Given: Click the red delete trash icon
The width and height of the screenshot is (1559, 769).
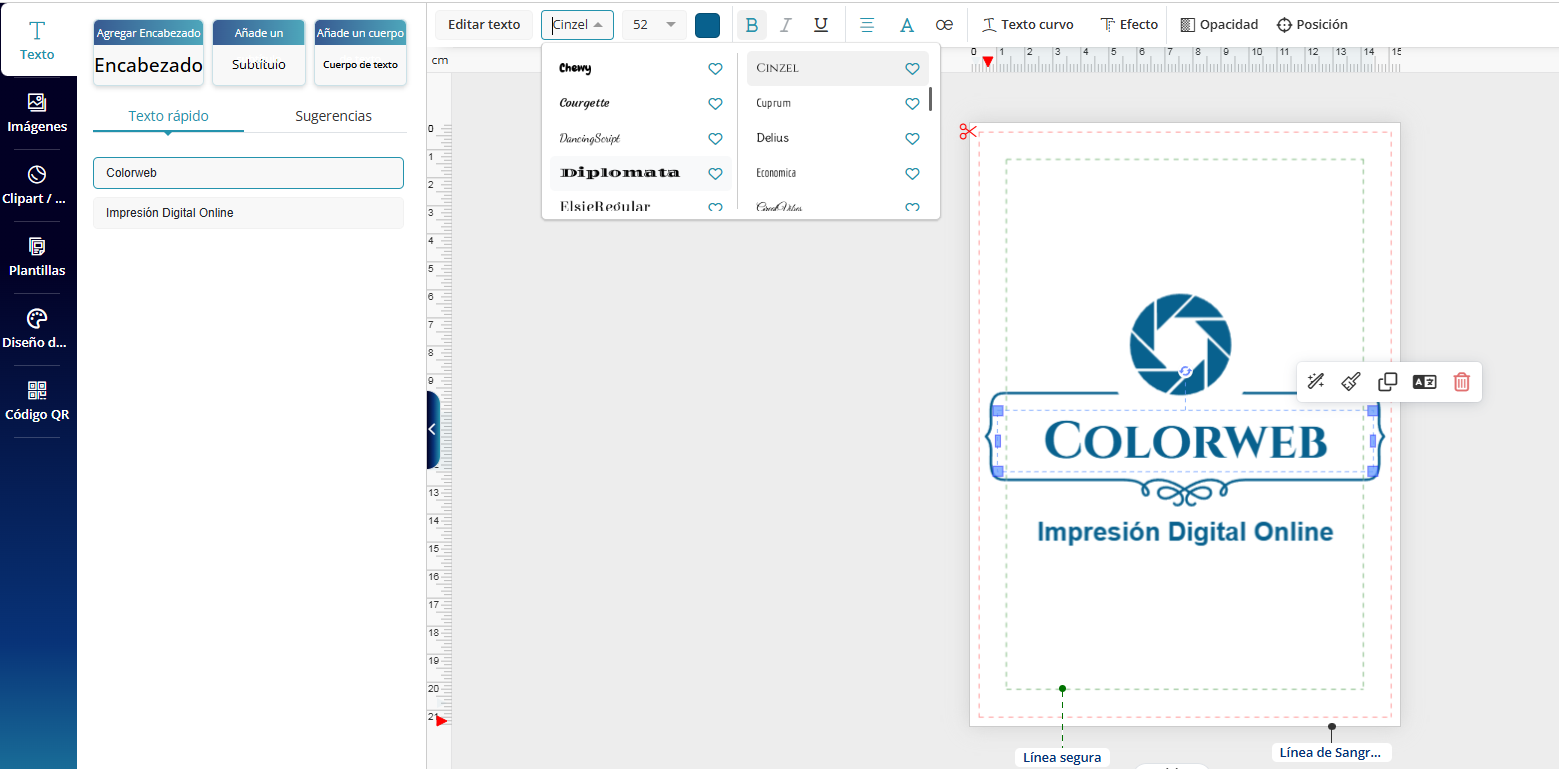Looking at the screenshot, I should (1461, 382).
